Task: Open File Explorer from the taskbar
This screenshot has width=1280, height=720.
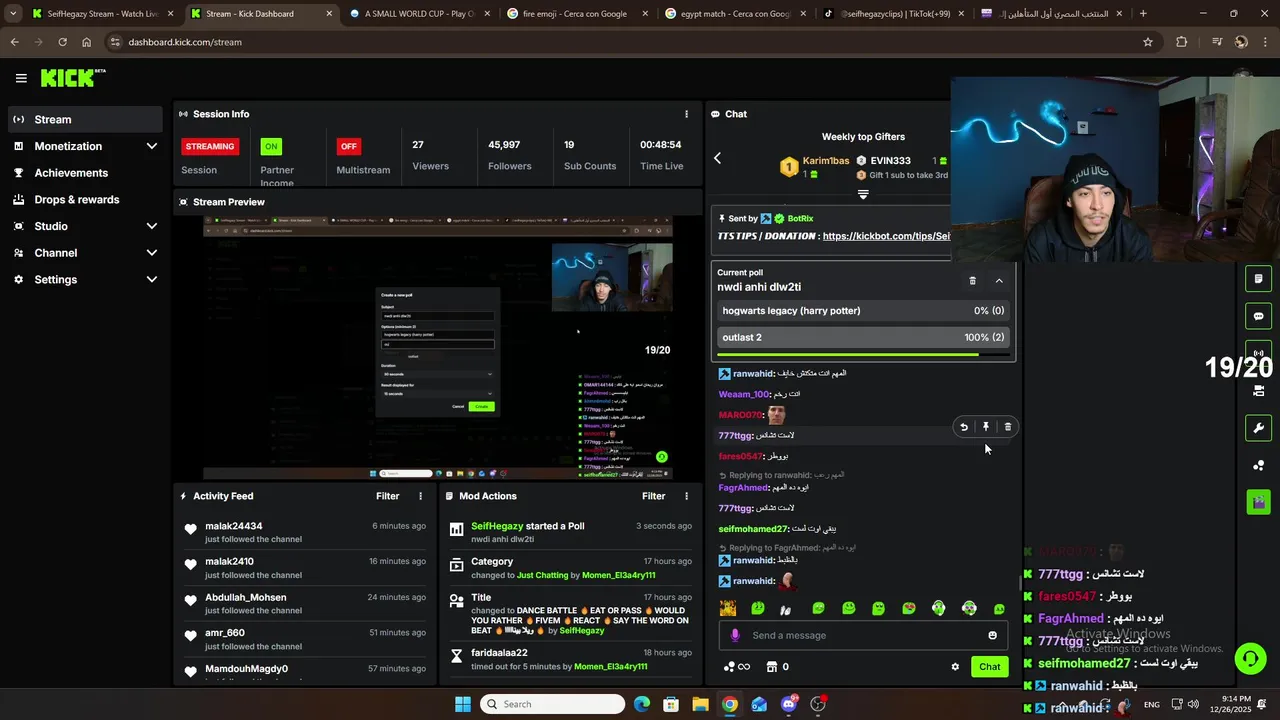Action: click(700, 704)
